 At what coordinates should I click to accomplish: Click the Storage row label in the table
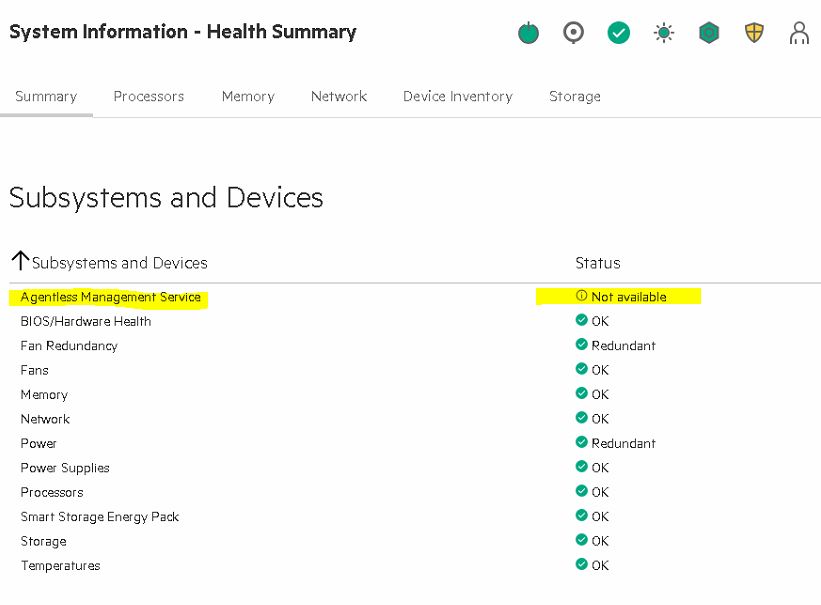[43, 541]
